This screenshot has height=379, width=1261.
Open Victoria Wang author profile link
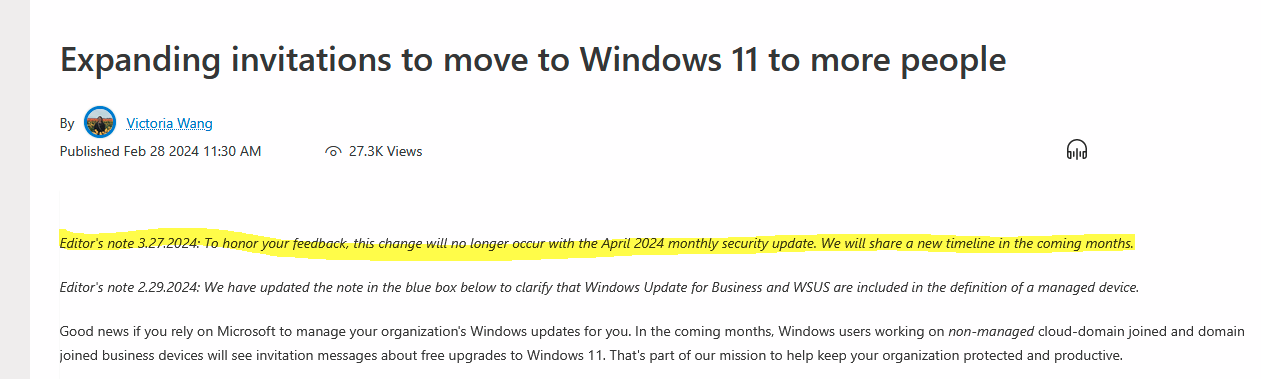(x=169, y=123)
